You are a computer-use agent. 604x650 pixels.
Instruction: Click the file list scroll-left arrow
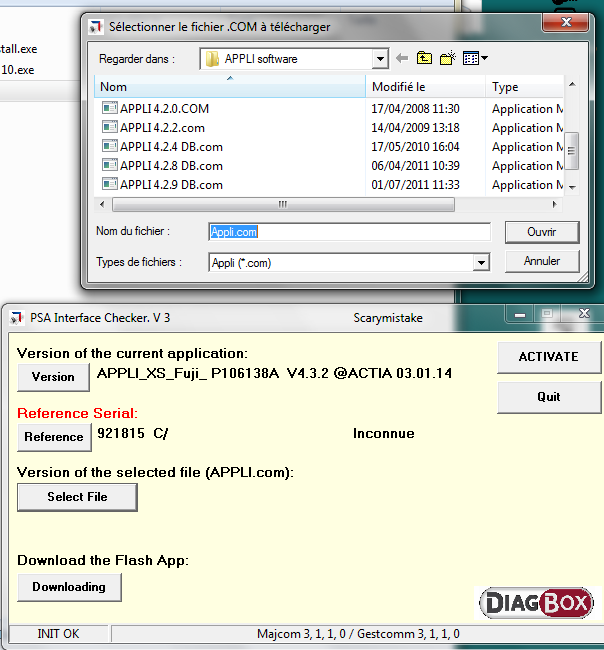pos(102,204)
